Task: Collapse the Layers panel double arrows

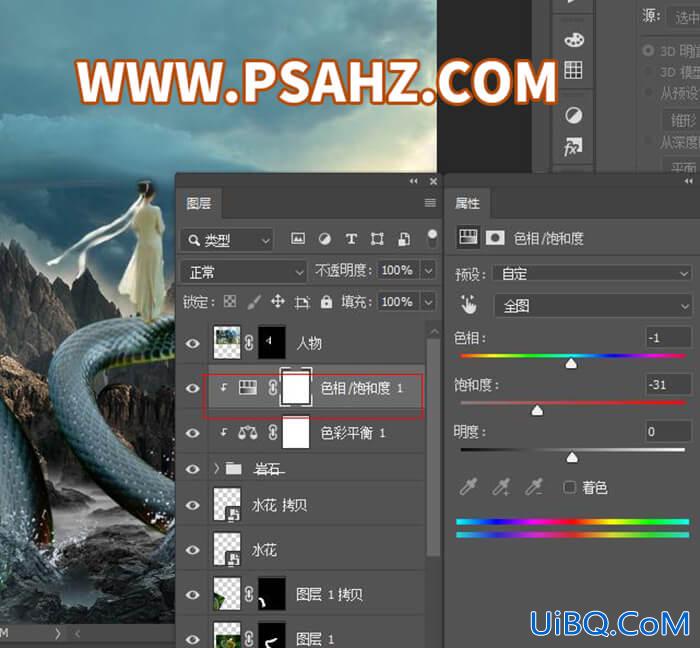Action: click(414, 181)
